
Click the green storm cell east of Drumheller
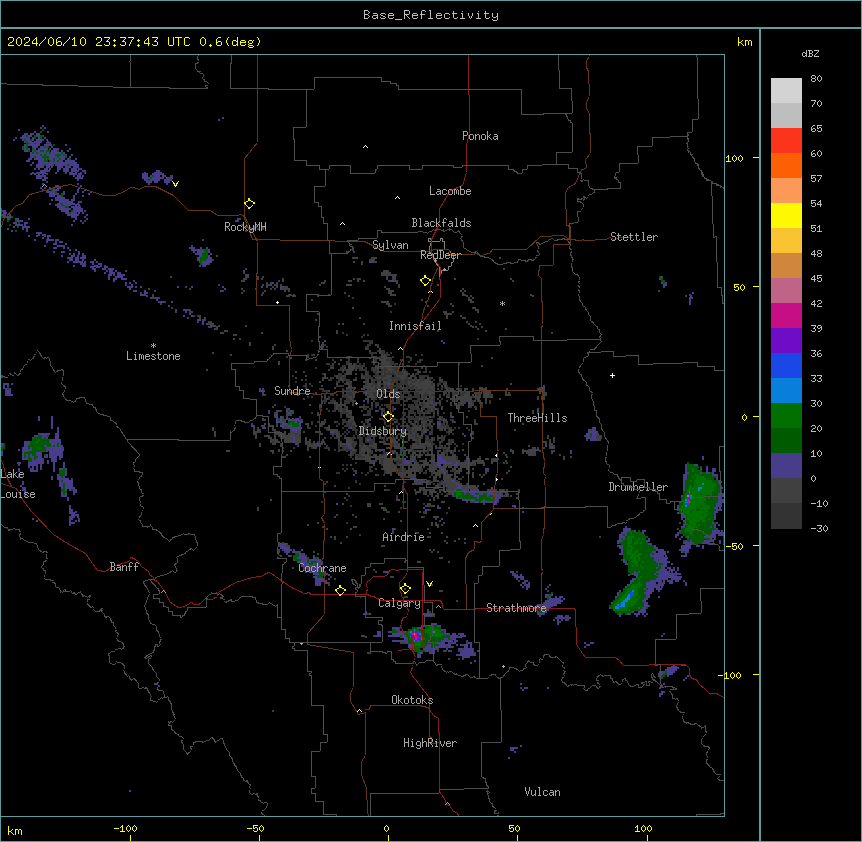coord(699,506)
